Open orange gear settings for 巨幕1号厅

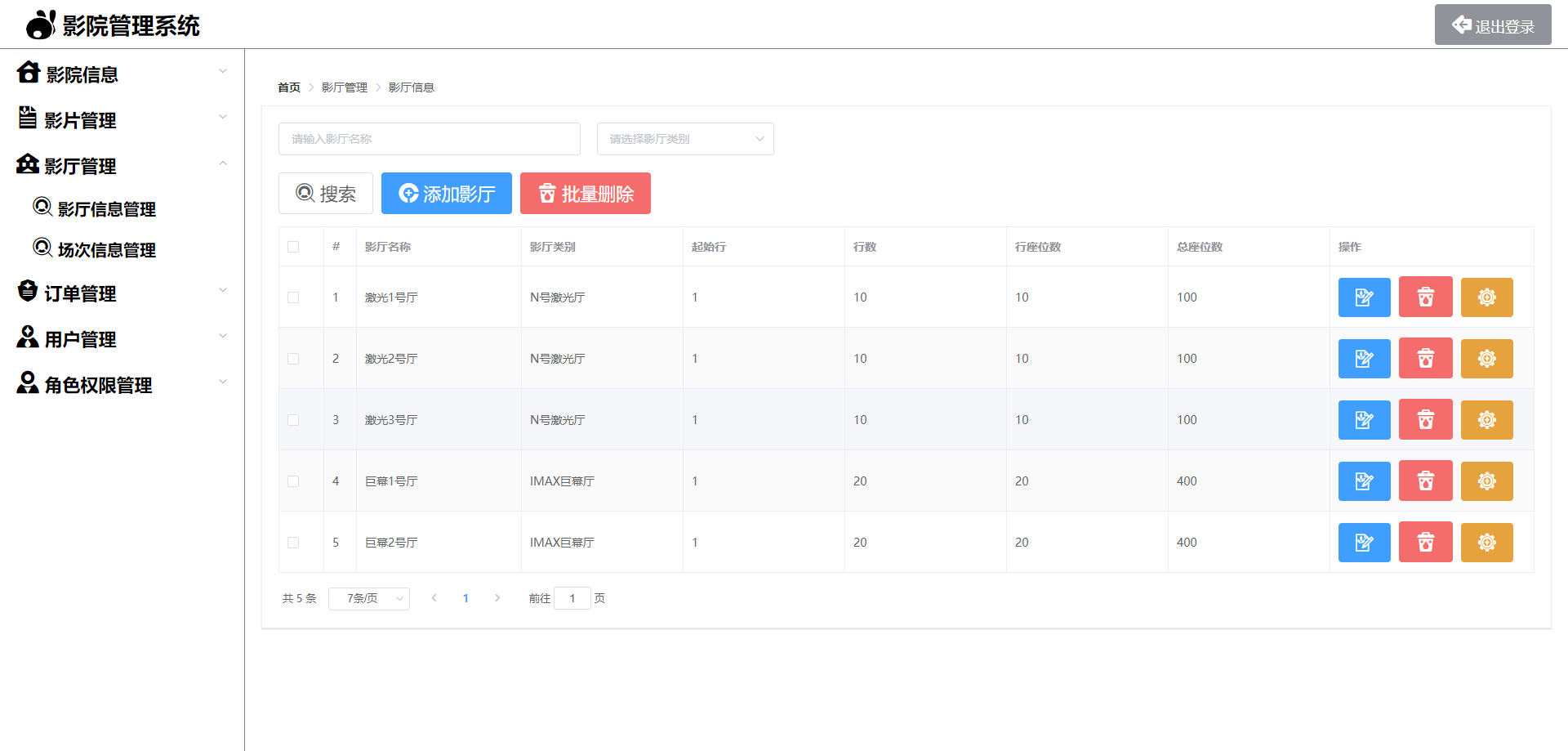tap(1486, 481)
